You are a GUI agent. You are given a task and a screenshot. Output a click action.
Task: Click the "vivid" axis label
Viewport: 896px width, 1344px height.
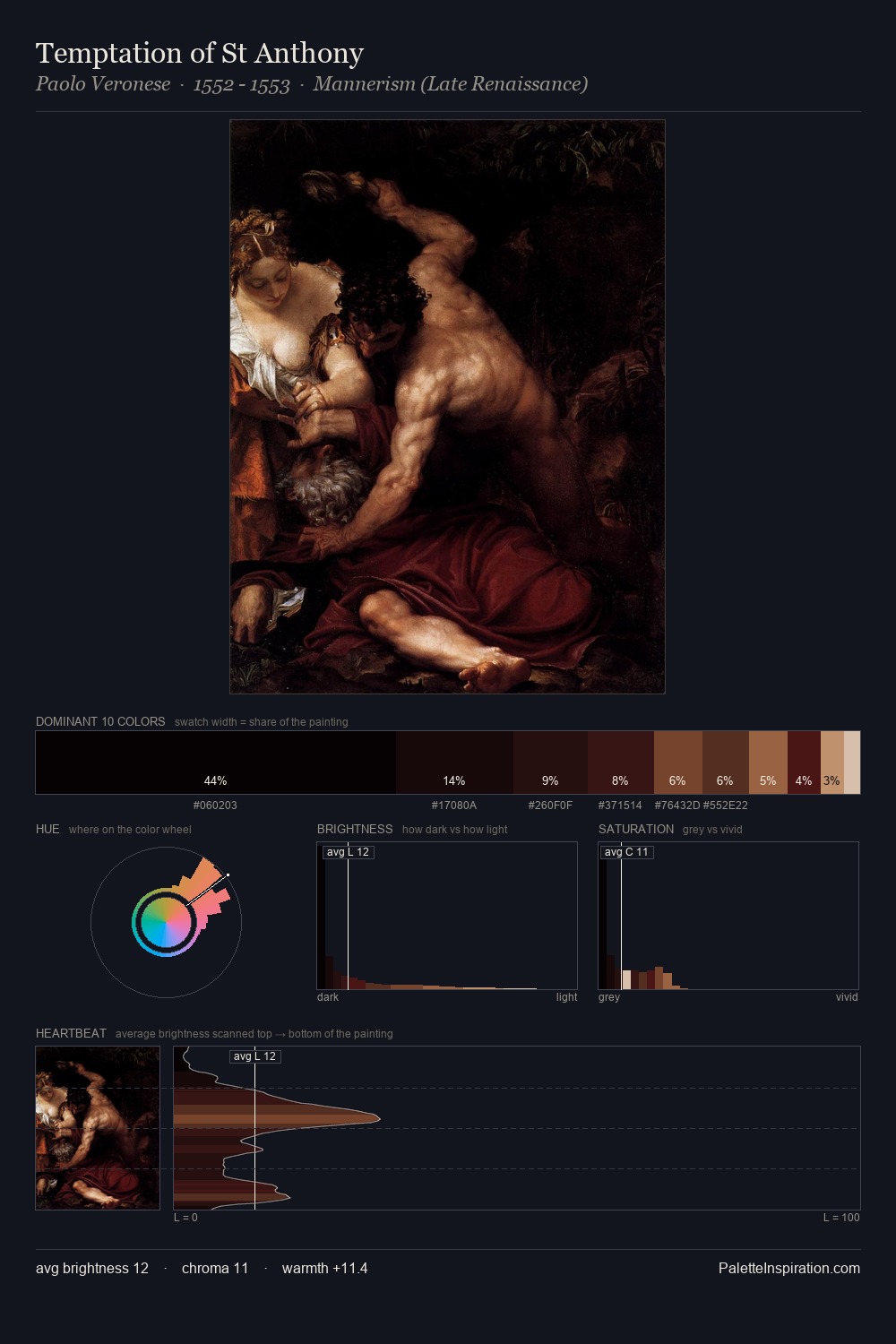pyautogui.click(x=847, y=997)
